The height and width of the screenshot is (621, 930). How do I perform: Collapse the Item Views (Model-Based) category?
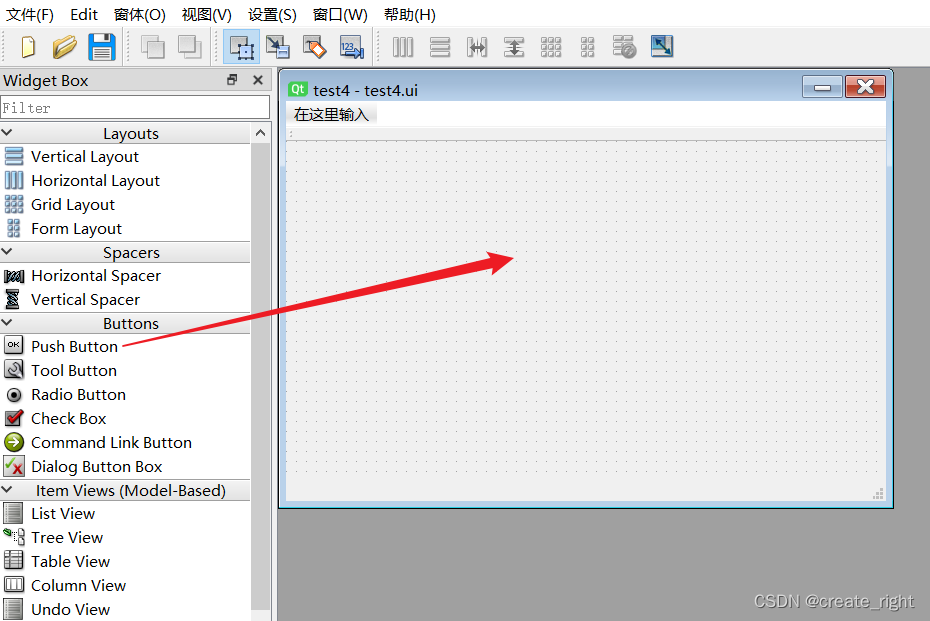(7, 490)
